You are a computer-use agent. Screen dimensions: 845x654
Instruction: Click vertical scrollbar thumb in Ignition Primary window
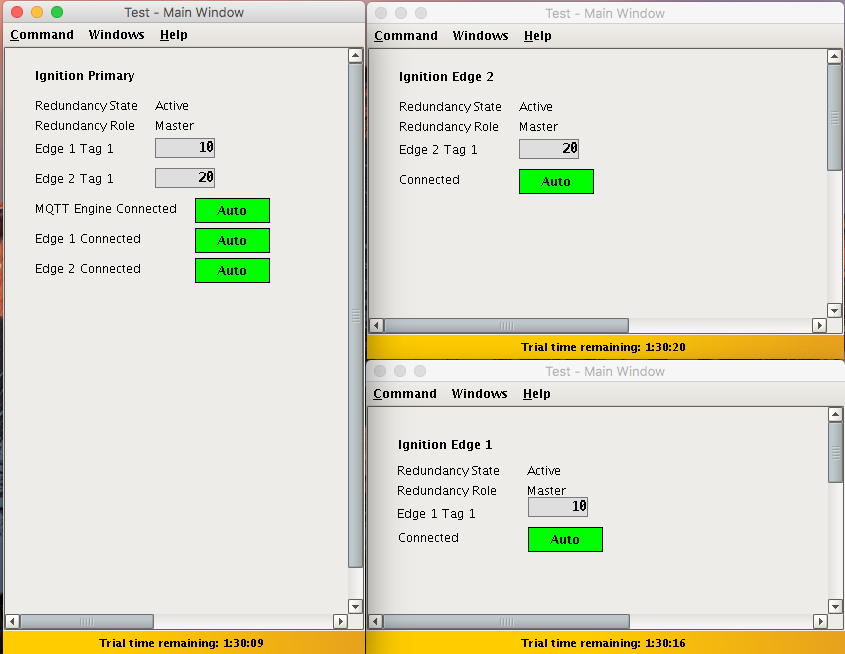(356, 315)
